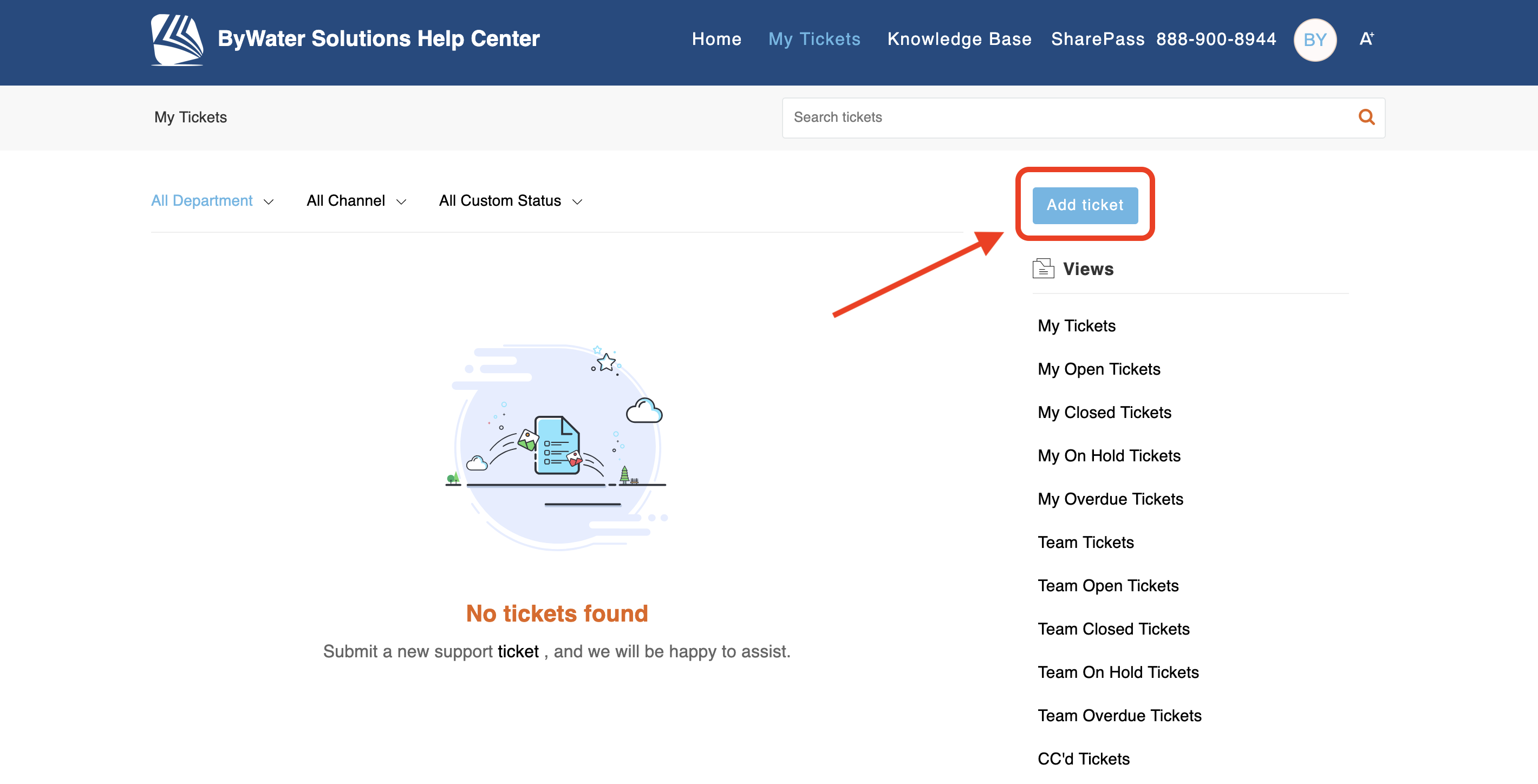Select the My Open Tickets view
This screenshot has height=784, width=1538.
point(1099,369)
